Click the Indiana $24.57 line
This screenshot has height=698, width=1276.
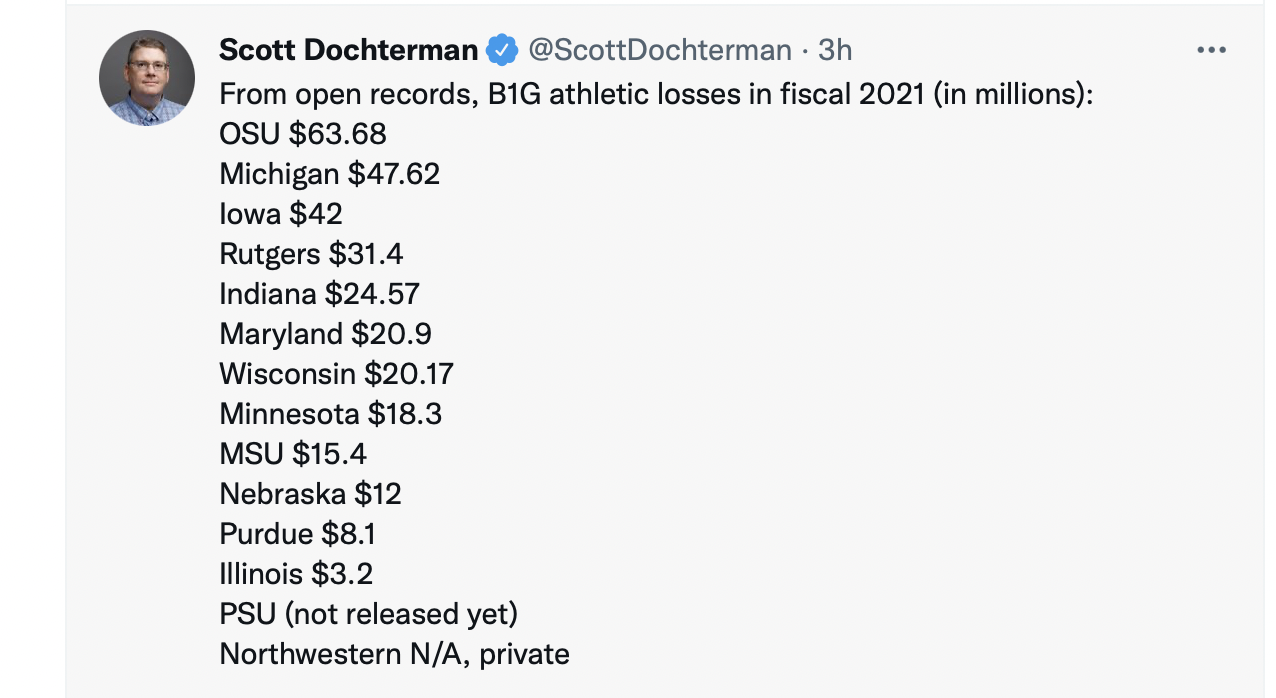click(320, 294)
